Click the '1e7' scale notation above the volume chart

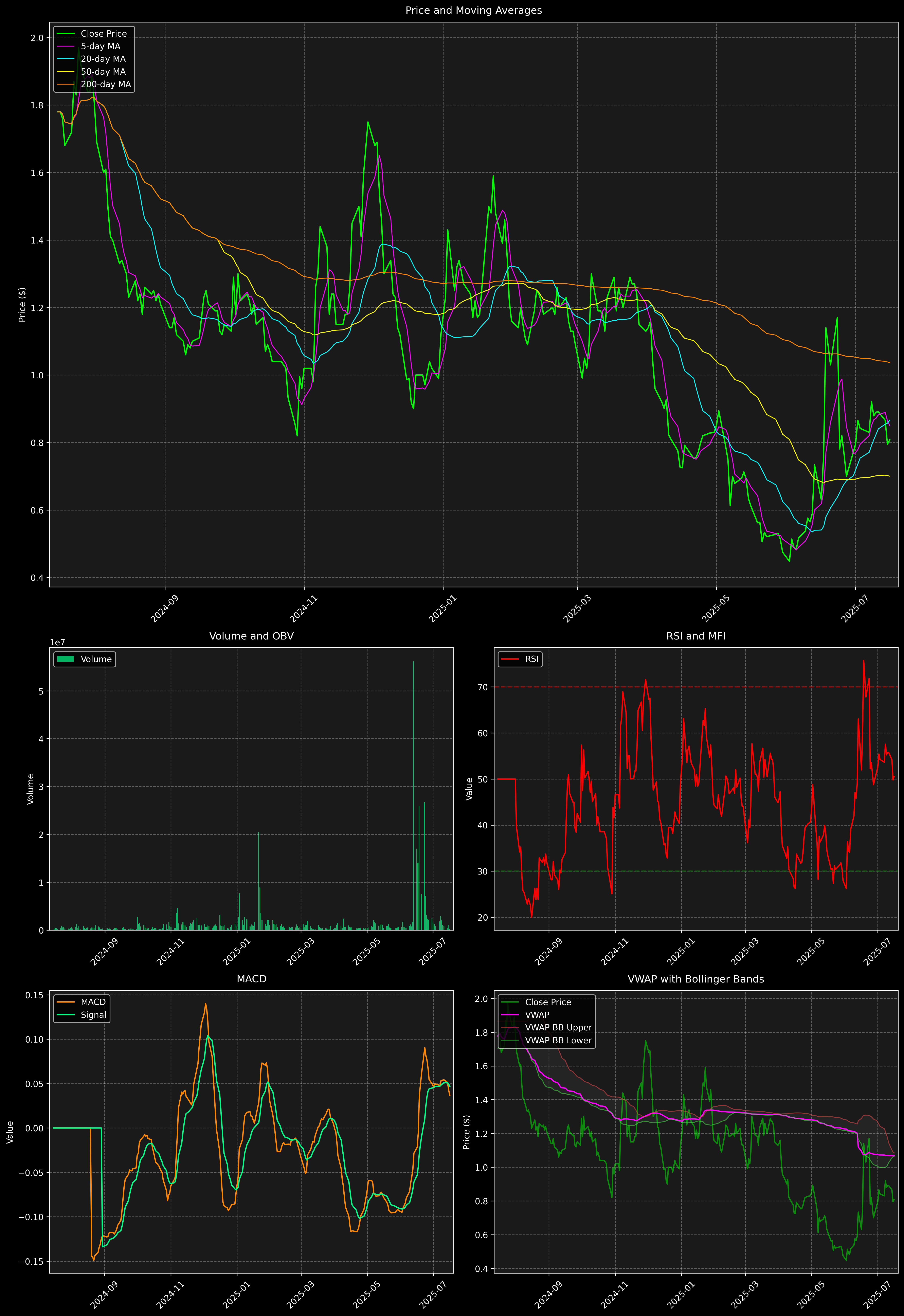click(x=58, y=643)
